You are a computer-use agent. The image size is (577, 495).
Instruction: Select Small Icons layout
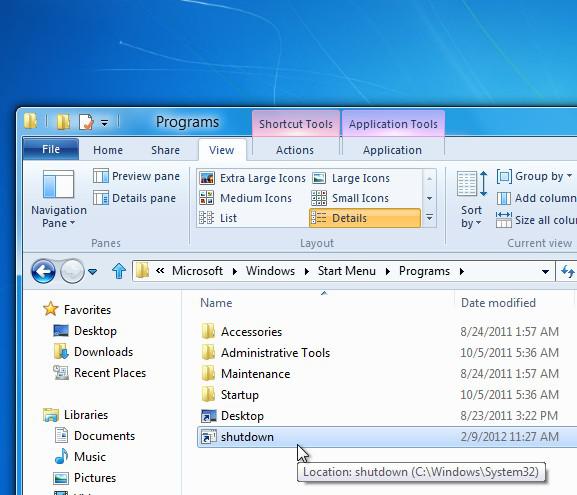point(350,198)
